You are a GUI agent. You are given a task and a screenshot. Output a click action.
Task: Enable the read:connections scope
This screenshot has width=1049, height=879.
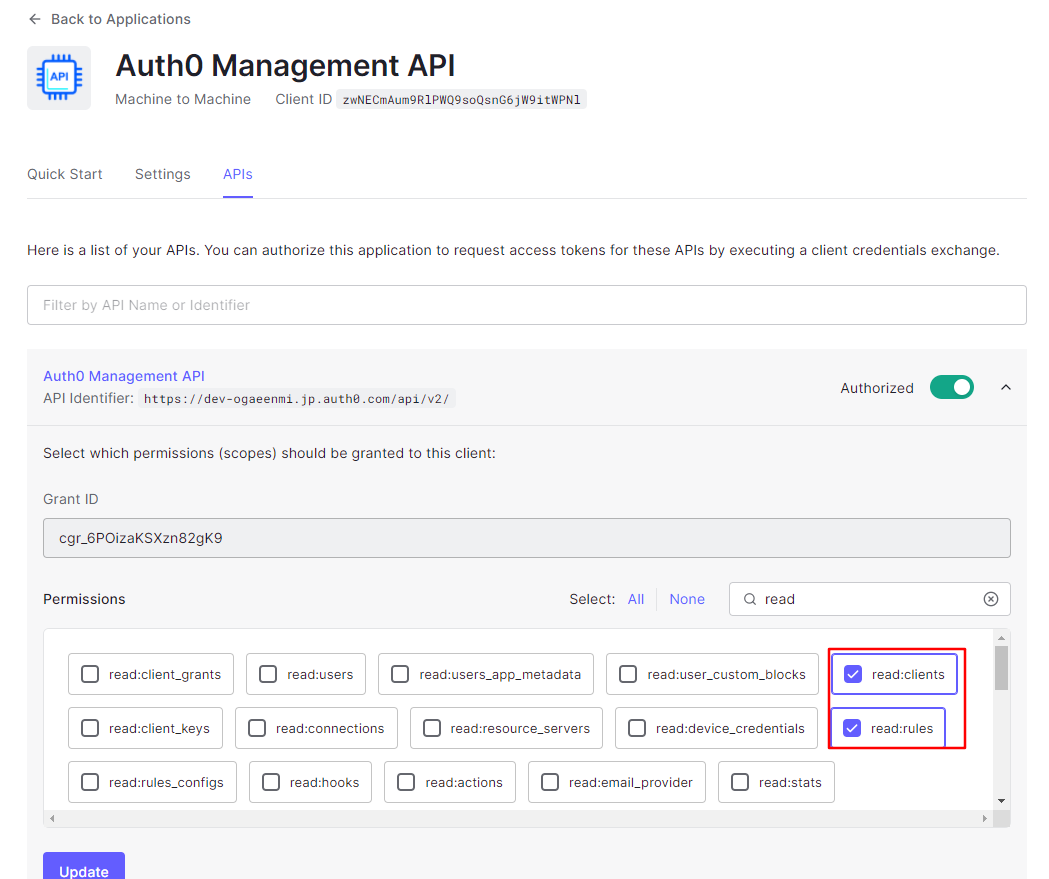(257, 728)
